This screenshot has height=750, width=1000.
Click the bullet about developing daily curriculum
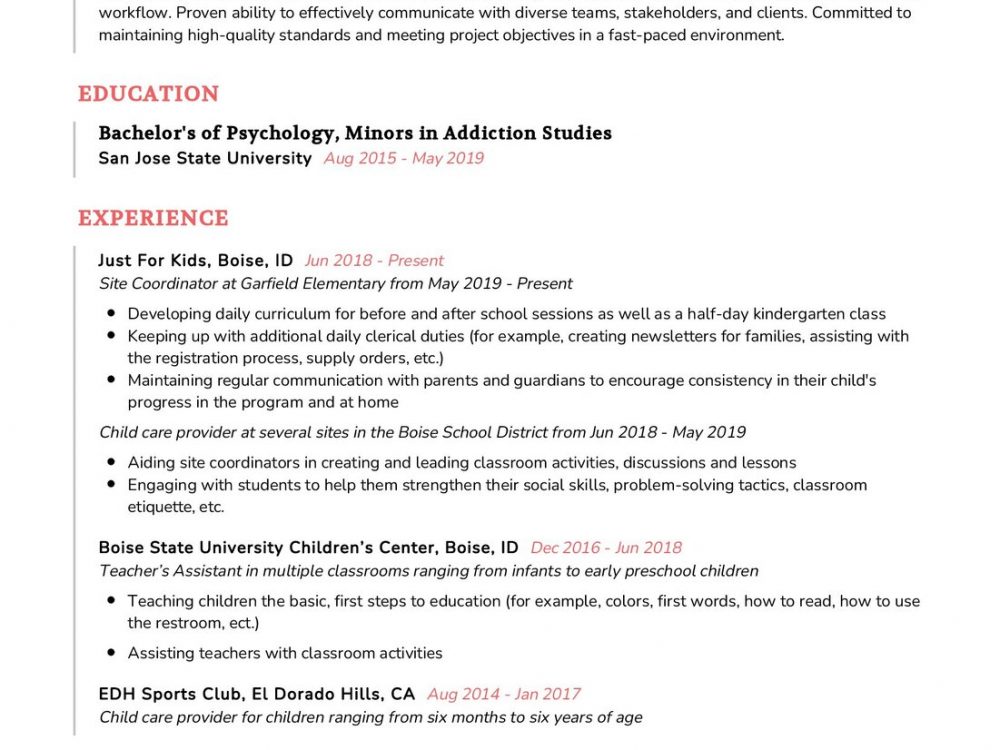click(x=506, y=314)
